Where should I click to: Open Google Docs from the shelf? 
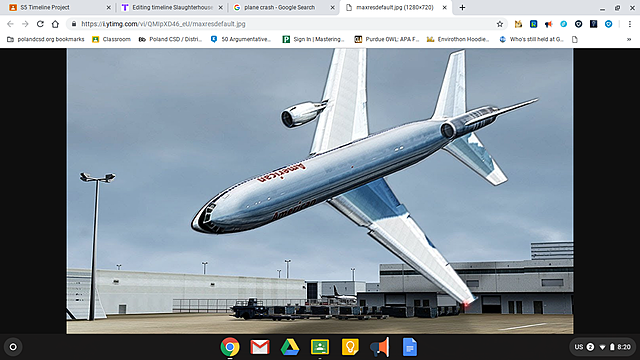410,347
